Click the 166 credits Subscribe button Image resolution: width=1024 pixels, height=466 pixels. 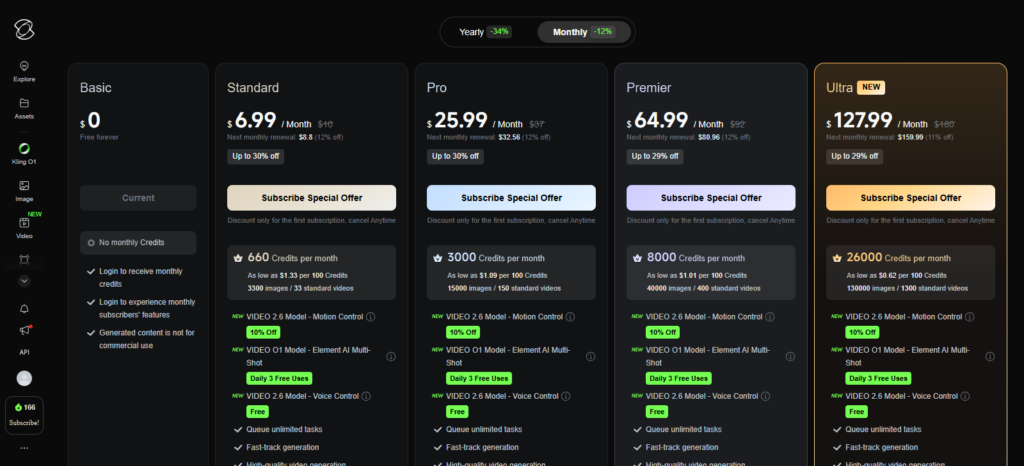pyautogui.click(x=24, y=414)
